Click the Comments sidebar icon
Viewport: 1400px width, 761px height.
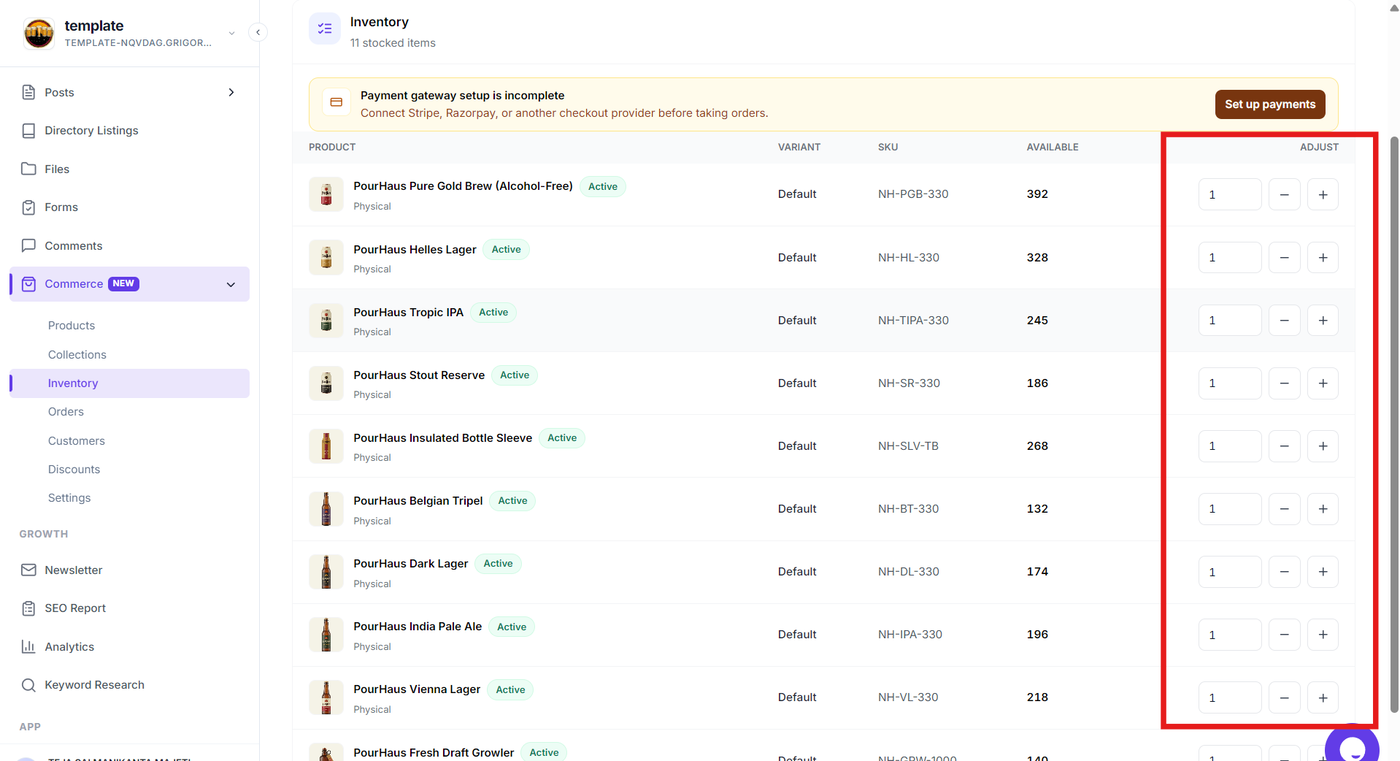[28, 245]
